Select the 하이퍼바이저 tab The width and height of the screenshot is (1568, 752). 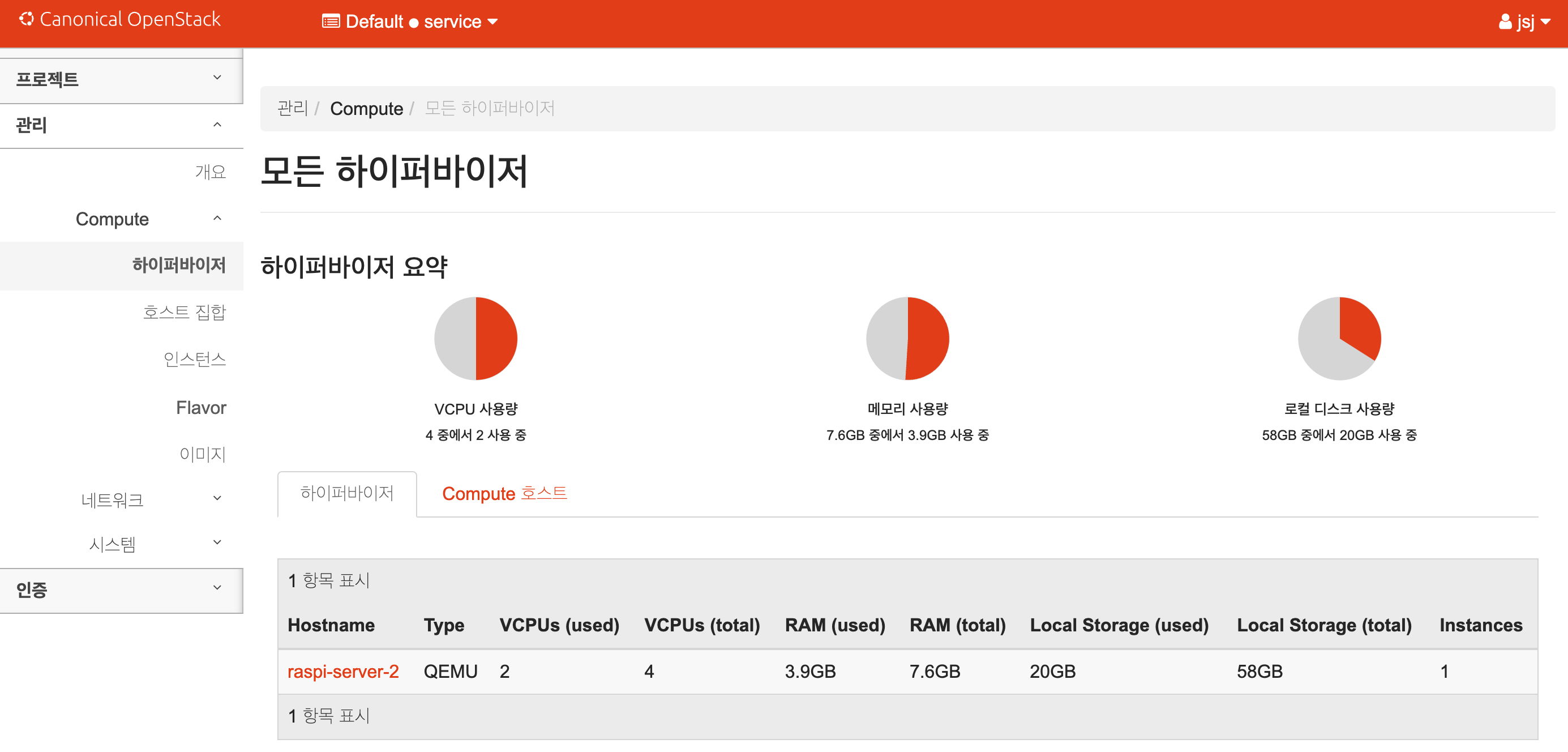coord(347,493)
